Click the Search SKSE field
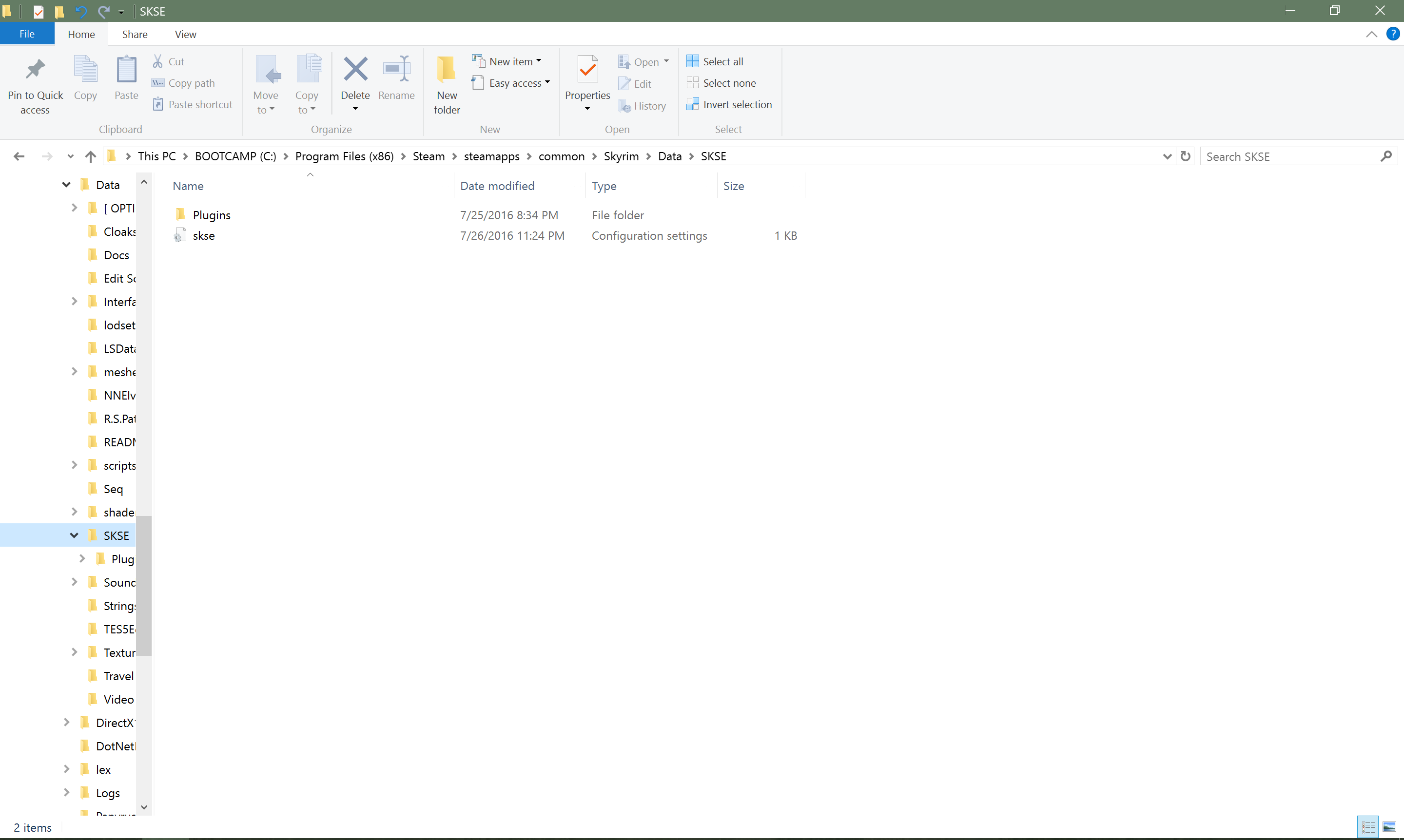This screenshot has width=1404, height=840. click(x=1298, y=156)
